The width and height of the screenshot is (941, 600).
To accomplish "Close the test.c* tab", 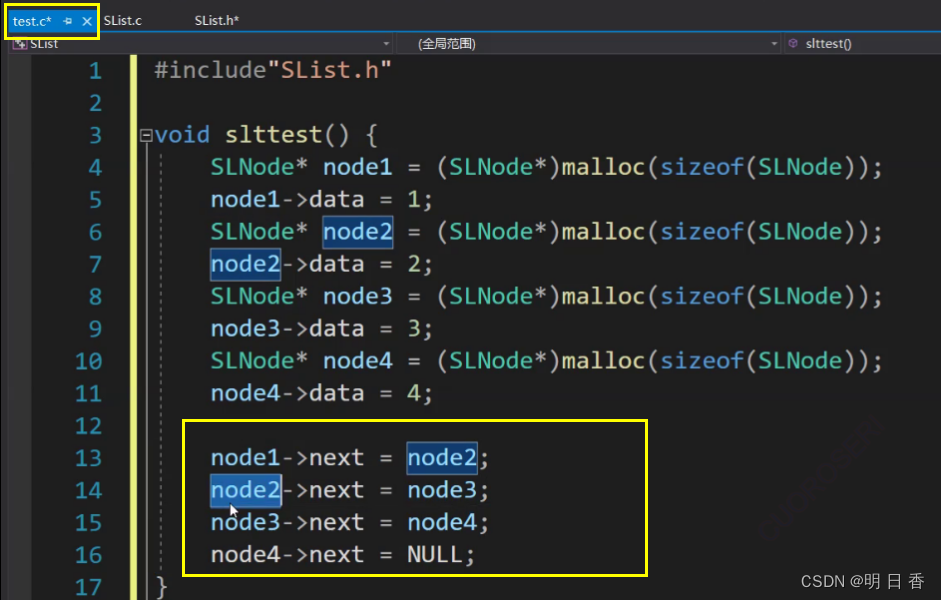I will tap(87, 22).
